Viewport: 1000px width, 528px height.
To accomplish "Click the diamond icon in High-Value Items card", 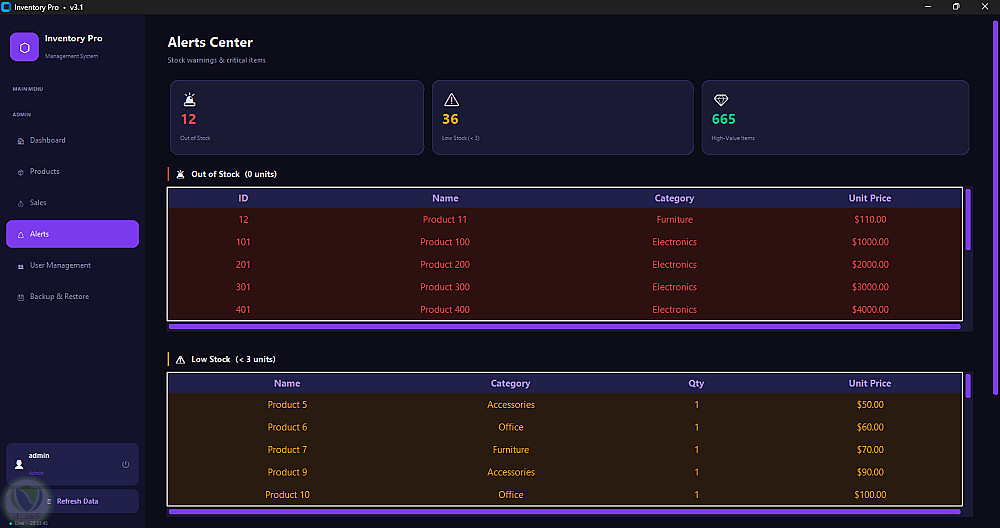I will point(721,100).
